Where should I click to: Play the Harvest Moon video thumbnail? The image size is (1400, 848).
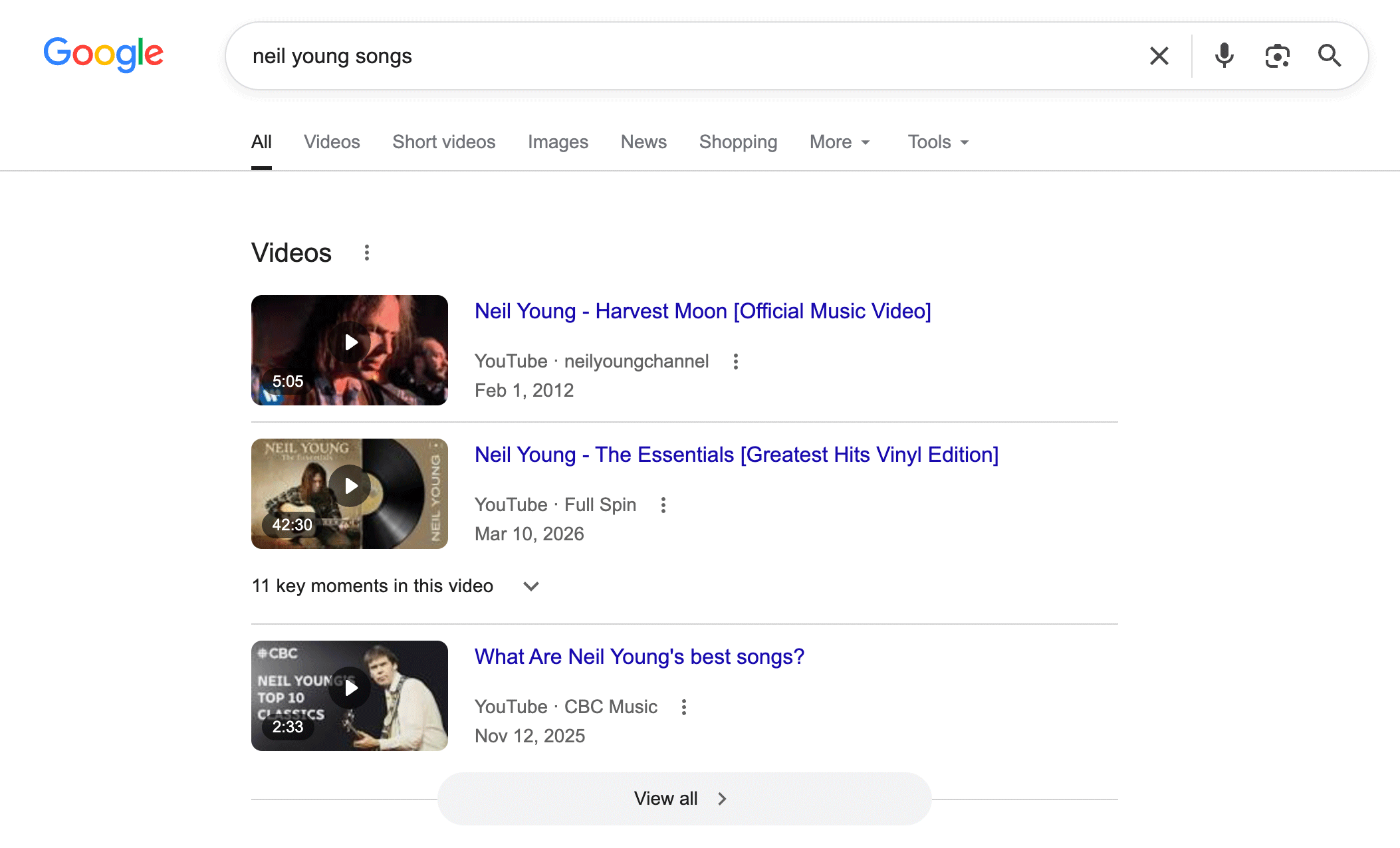coord(350,350)
